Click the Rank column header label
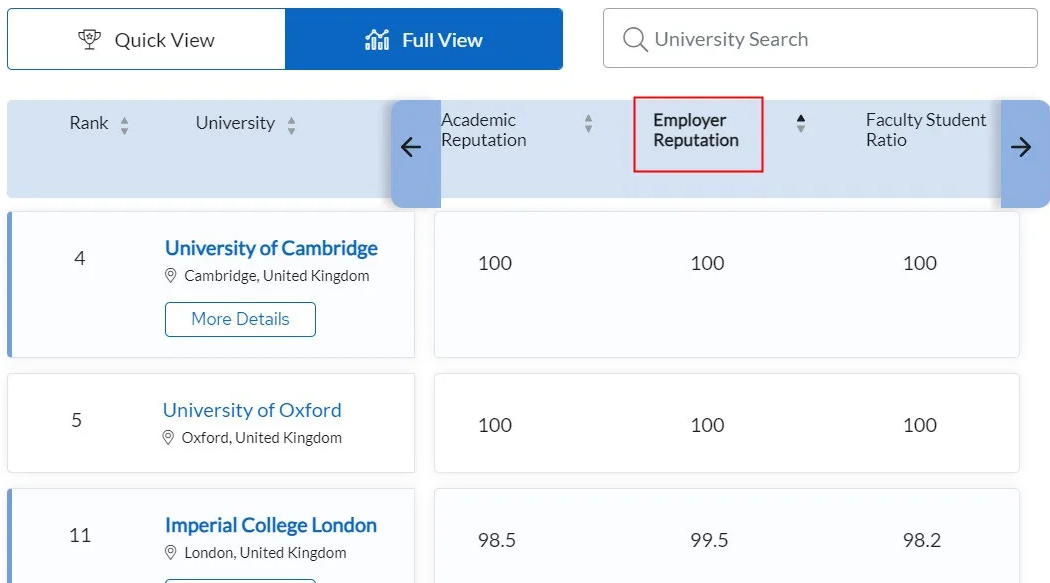1050x583 pixels. click(88, 123)
